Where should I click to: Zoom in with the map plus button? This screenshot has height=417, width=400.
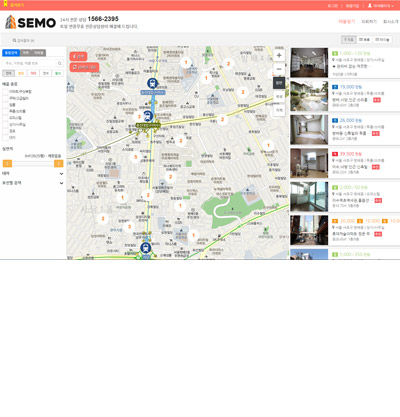point(279,56)
